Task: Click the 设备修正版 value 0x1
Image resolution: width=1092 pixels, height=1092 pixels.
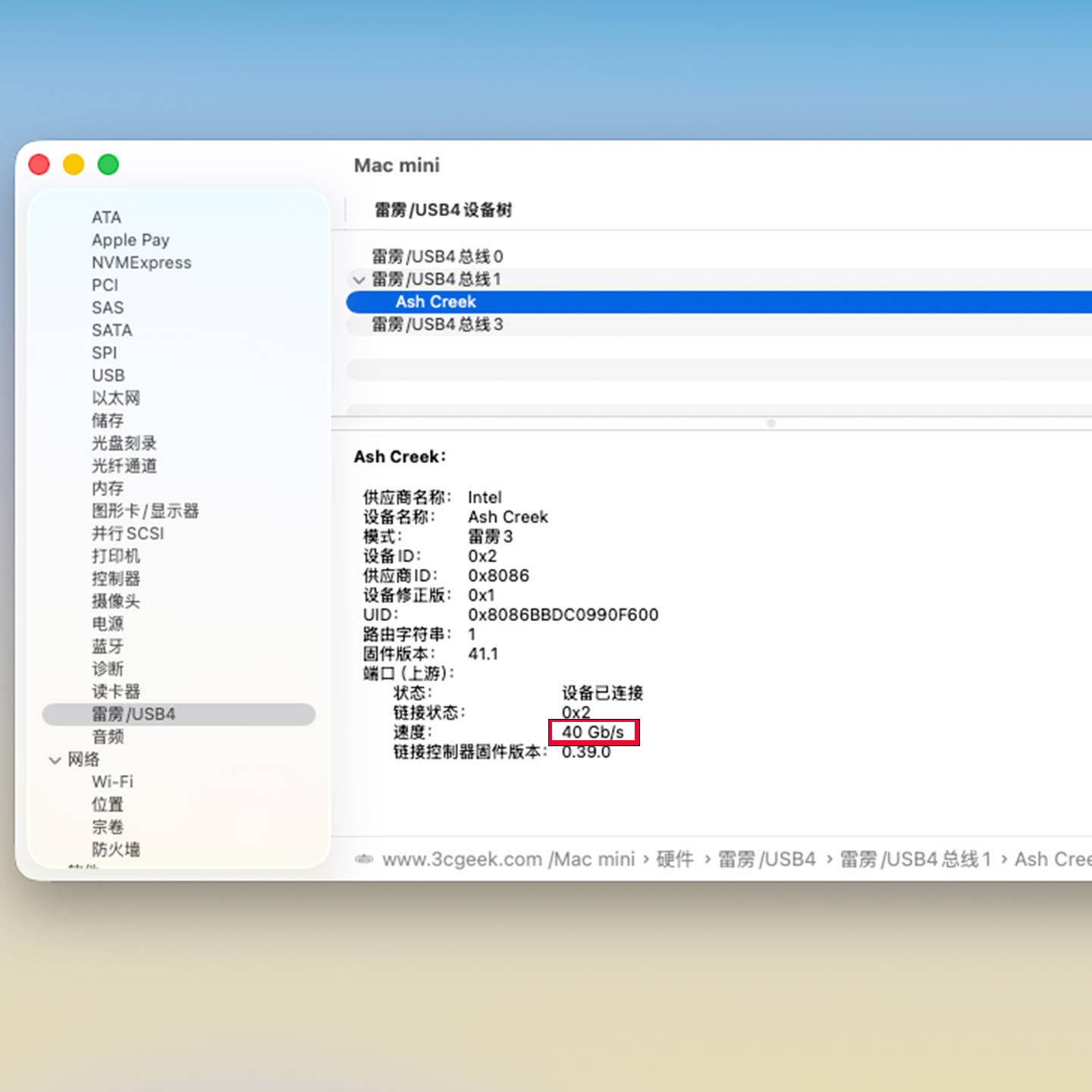Action: (482, 595)
